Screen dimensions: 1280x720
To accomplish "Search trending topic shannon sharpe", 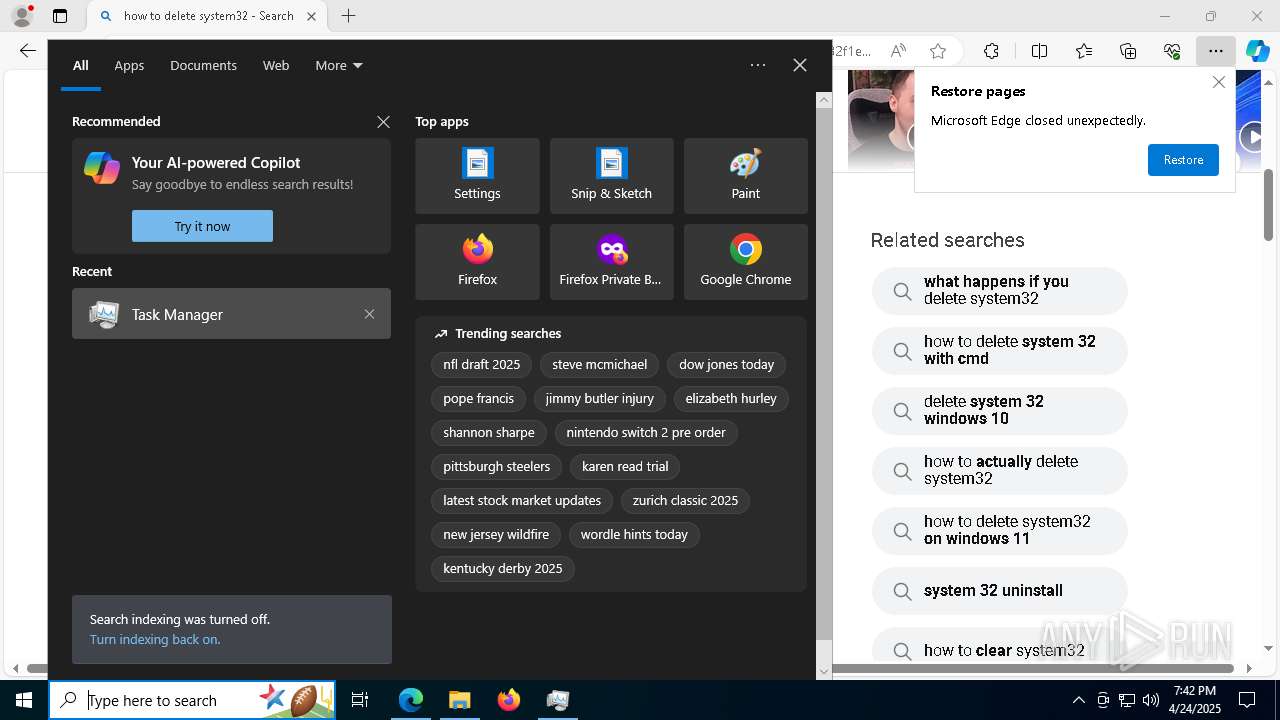I will [x=489, y=432].
